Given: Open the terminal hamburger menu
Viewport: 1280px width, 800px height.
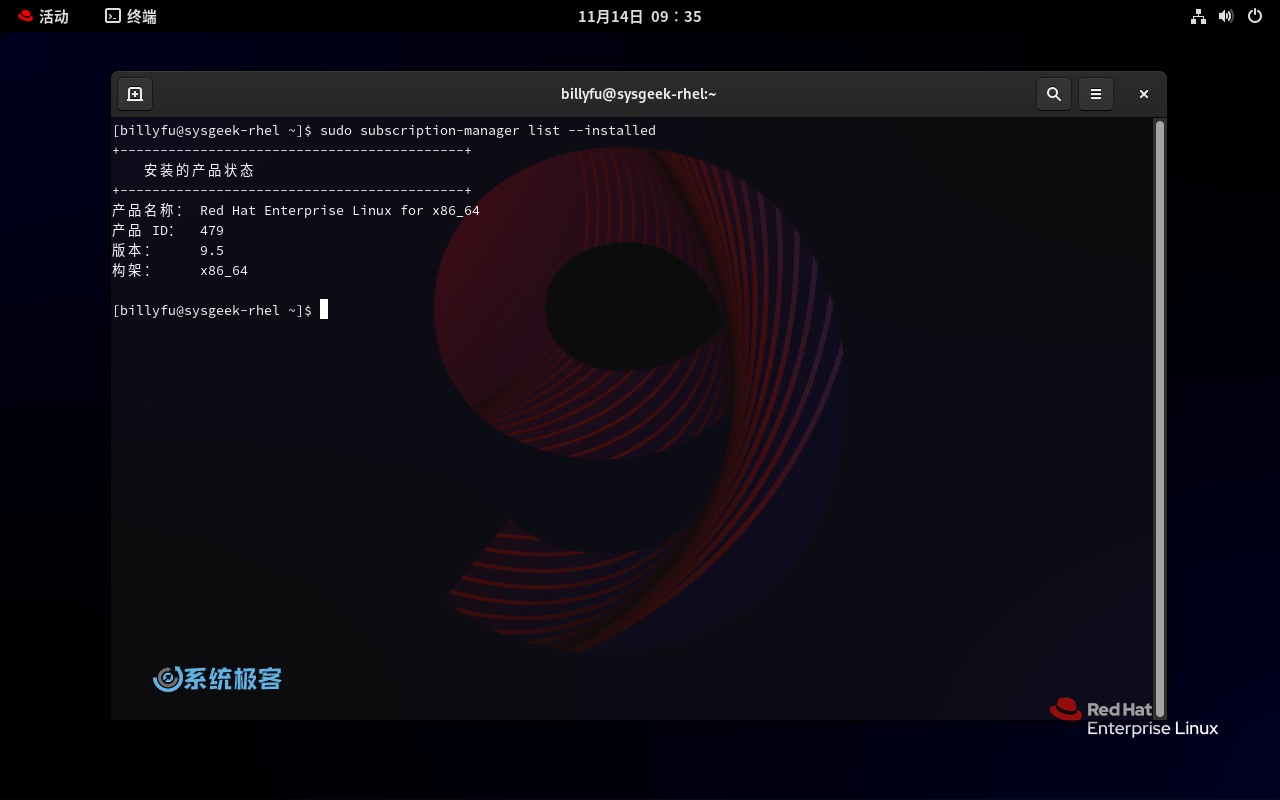Looking at the screenshot, I should click(1096, 94).
